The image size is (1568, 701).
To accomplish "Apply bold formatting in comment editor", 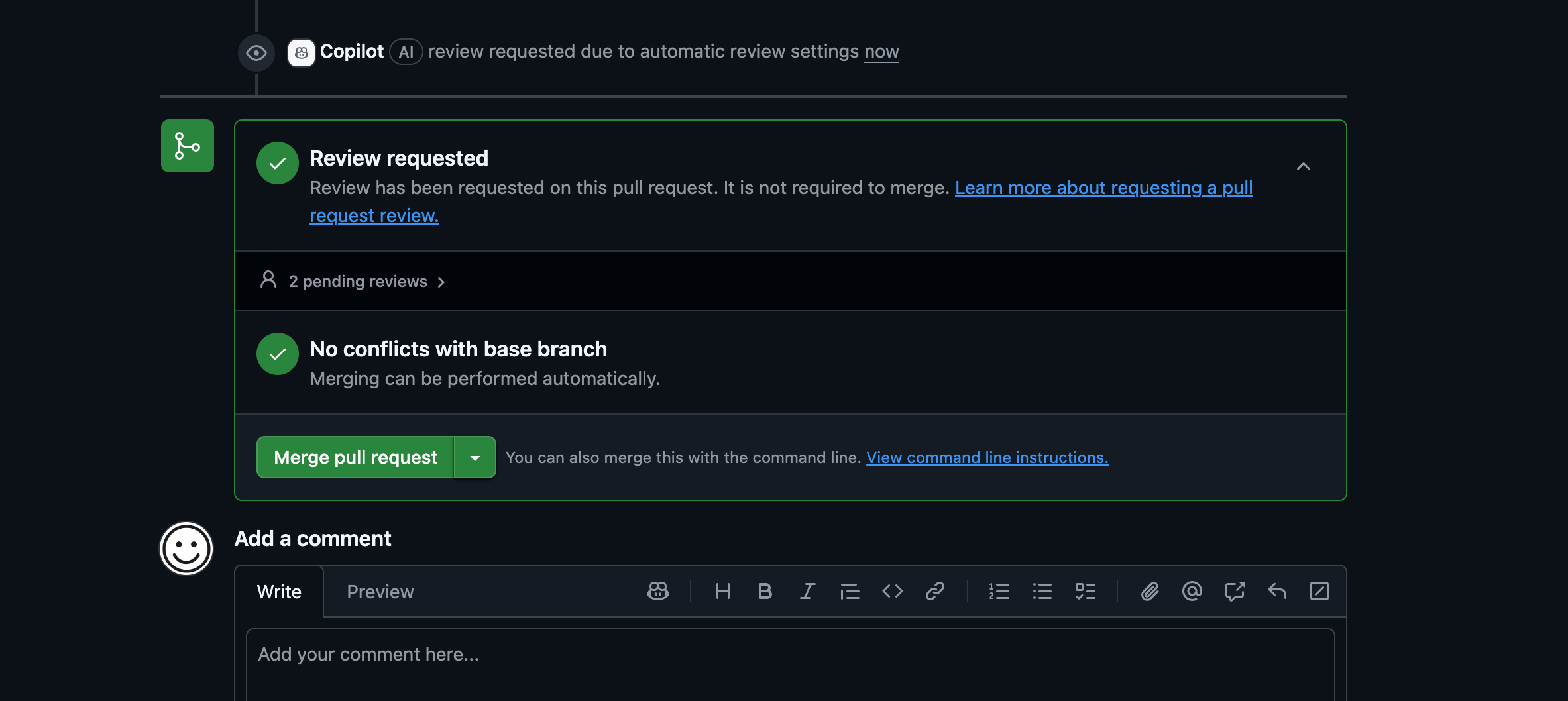I will [x=765, y=591].
